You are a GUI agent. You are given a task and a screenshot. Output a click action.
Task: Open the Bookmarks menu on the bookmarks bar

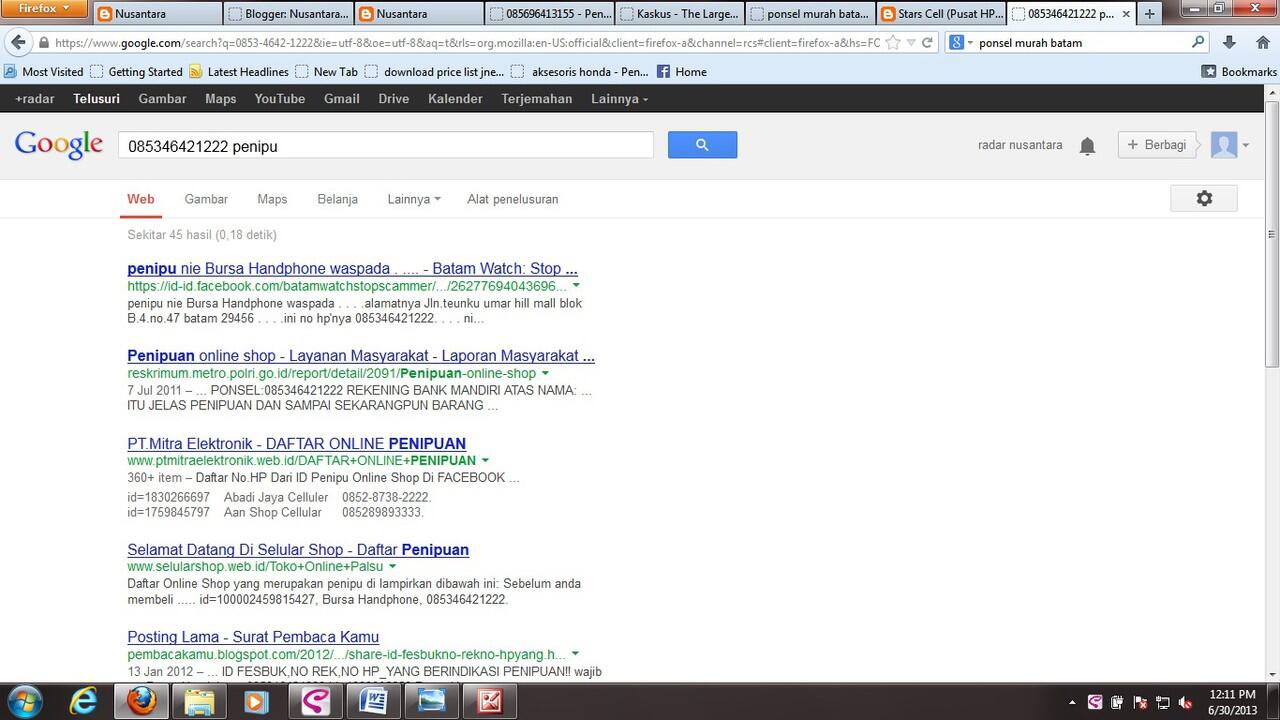click(1239, 72)
